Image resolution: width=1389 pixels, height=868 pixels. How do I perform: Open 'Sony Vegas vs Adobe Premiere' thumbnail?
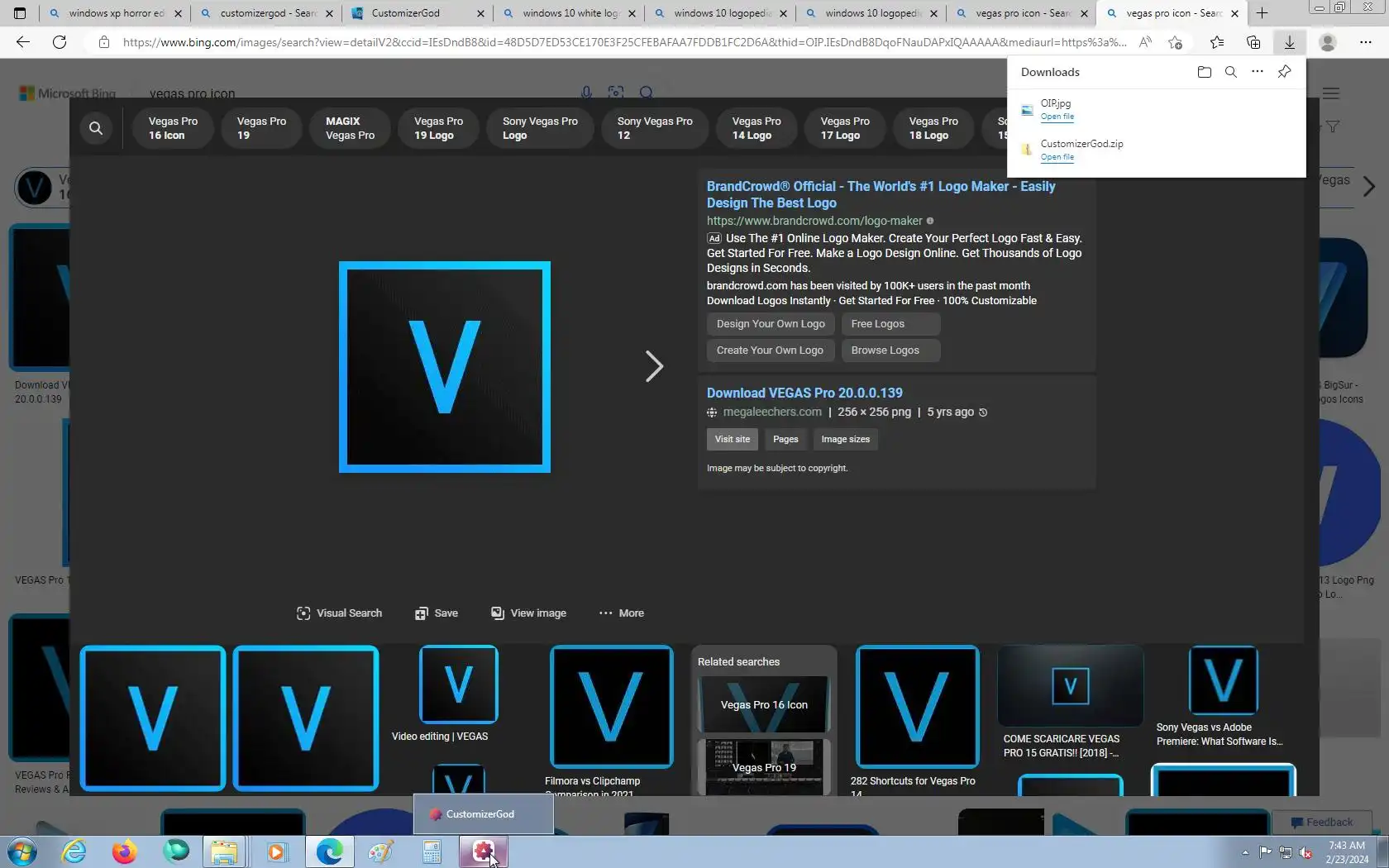pyautogui.click(x=1223, y=680)
